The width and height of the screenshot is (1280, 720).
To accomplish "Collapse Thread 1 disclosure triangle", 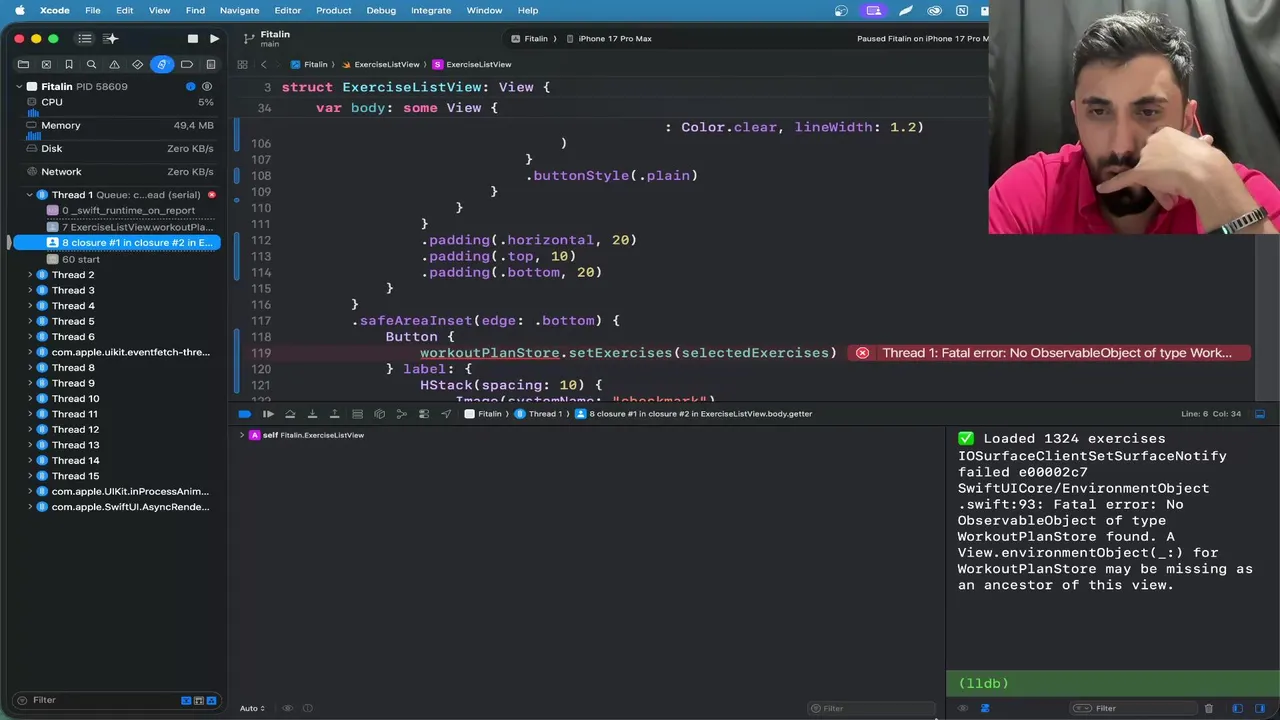I will tap(30, 195).
